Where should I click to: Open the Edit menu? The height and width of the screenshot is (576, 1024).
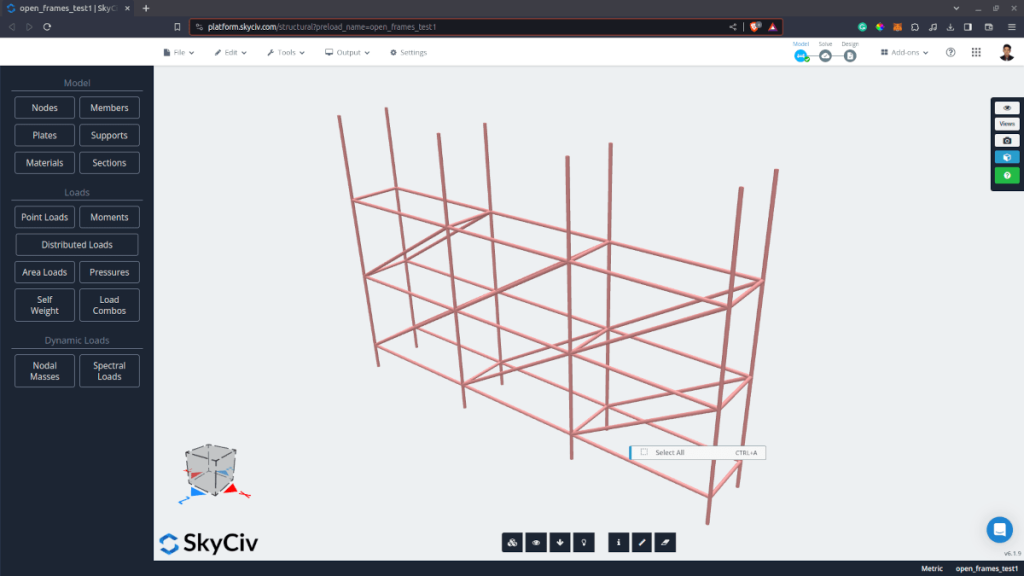click(231, 52)
